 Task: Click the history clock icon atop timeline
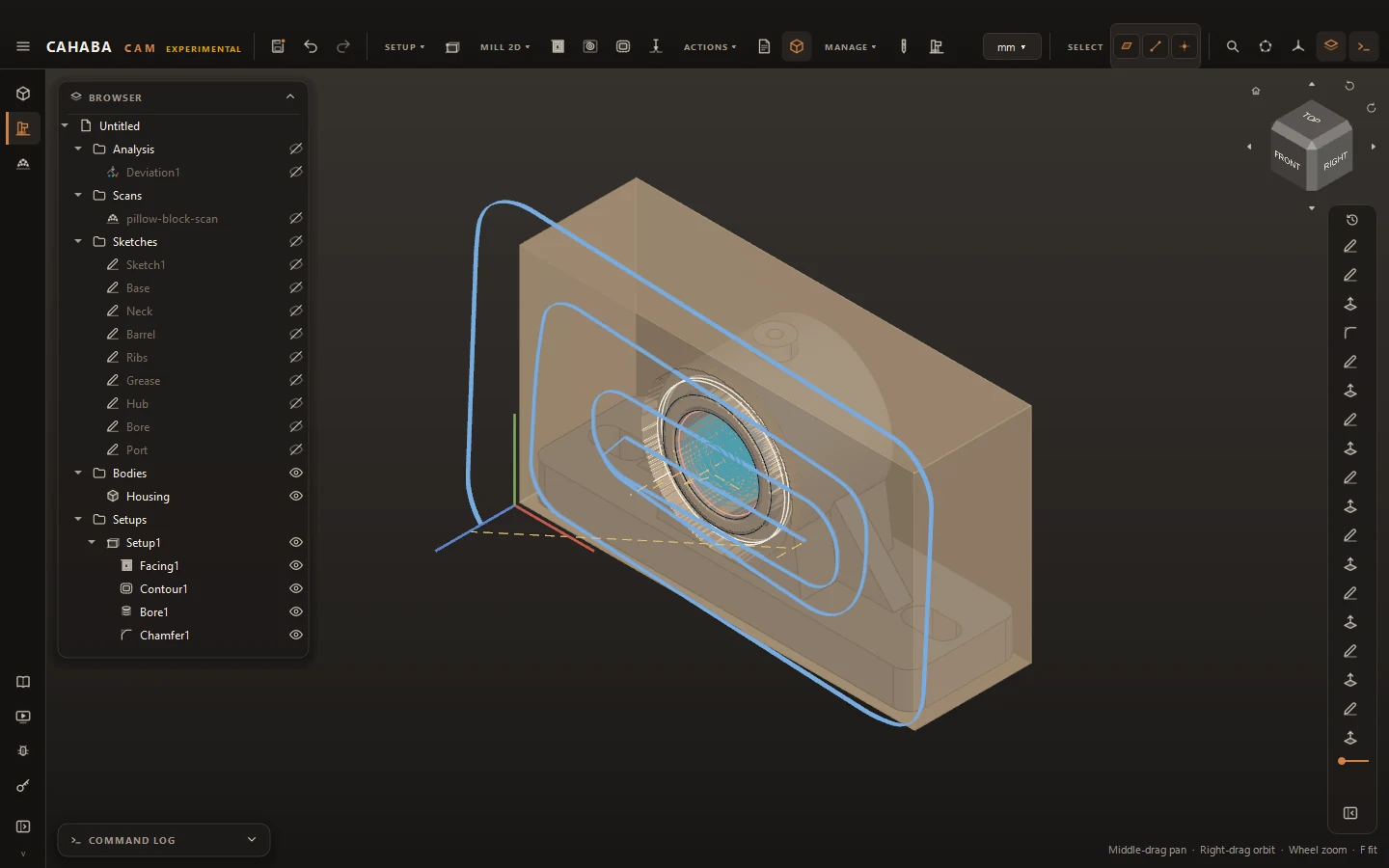(1352, 220)
